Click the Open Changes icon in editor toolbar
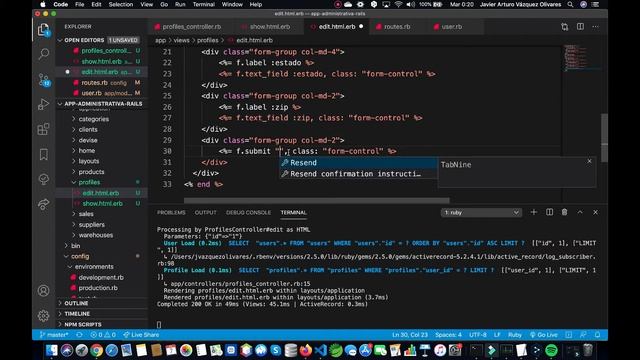 click(564, 27)
